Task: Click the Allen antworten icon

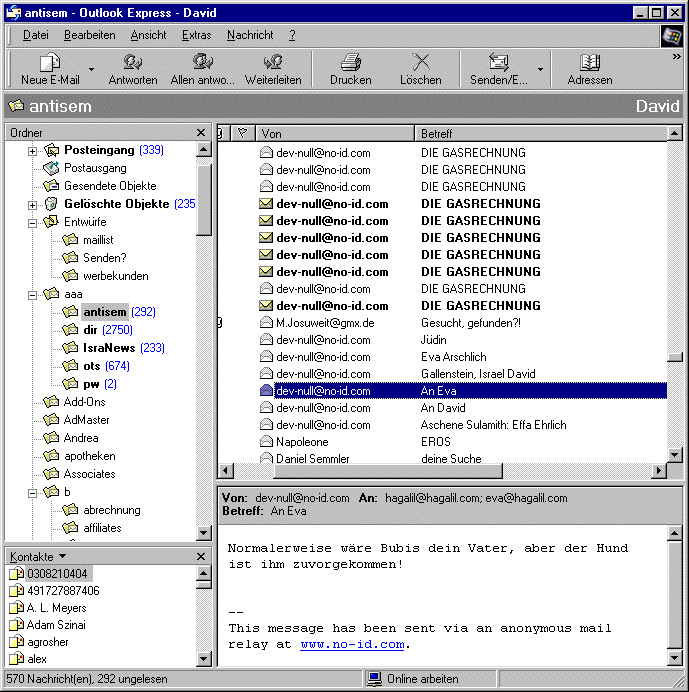Action: tap(203, 63)
